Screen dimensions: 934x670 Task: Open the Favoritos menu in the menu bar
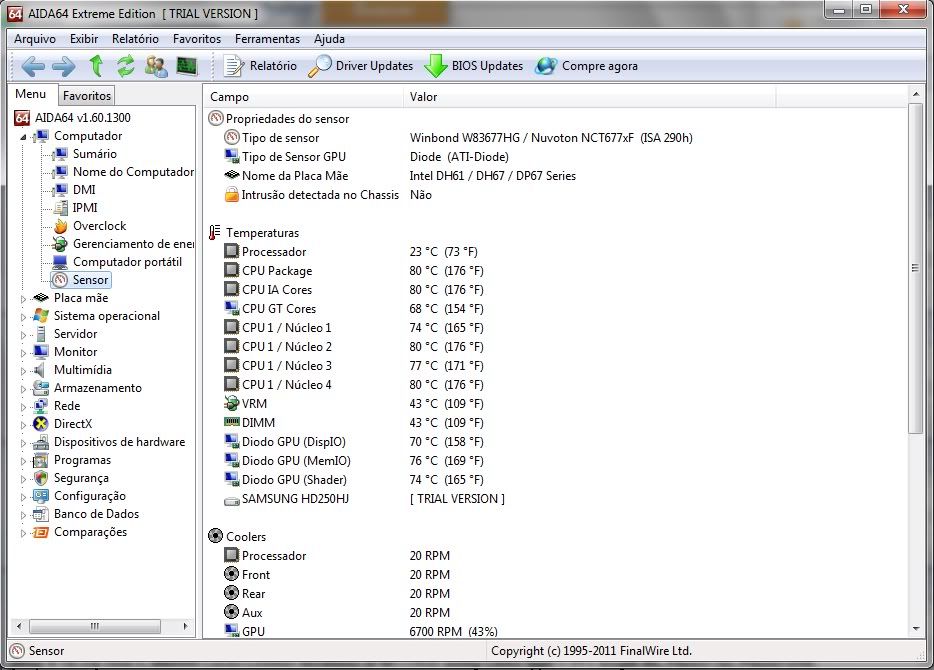click(x=197, y=39)
